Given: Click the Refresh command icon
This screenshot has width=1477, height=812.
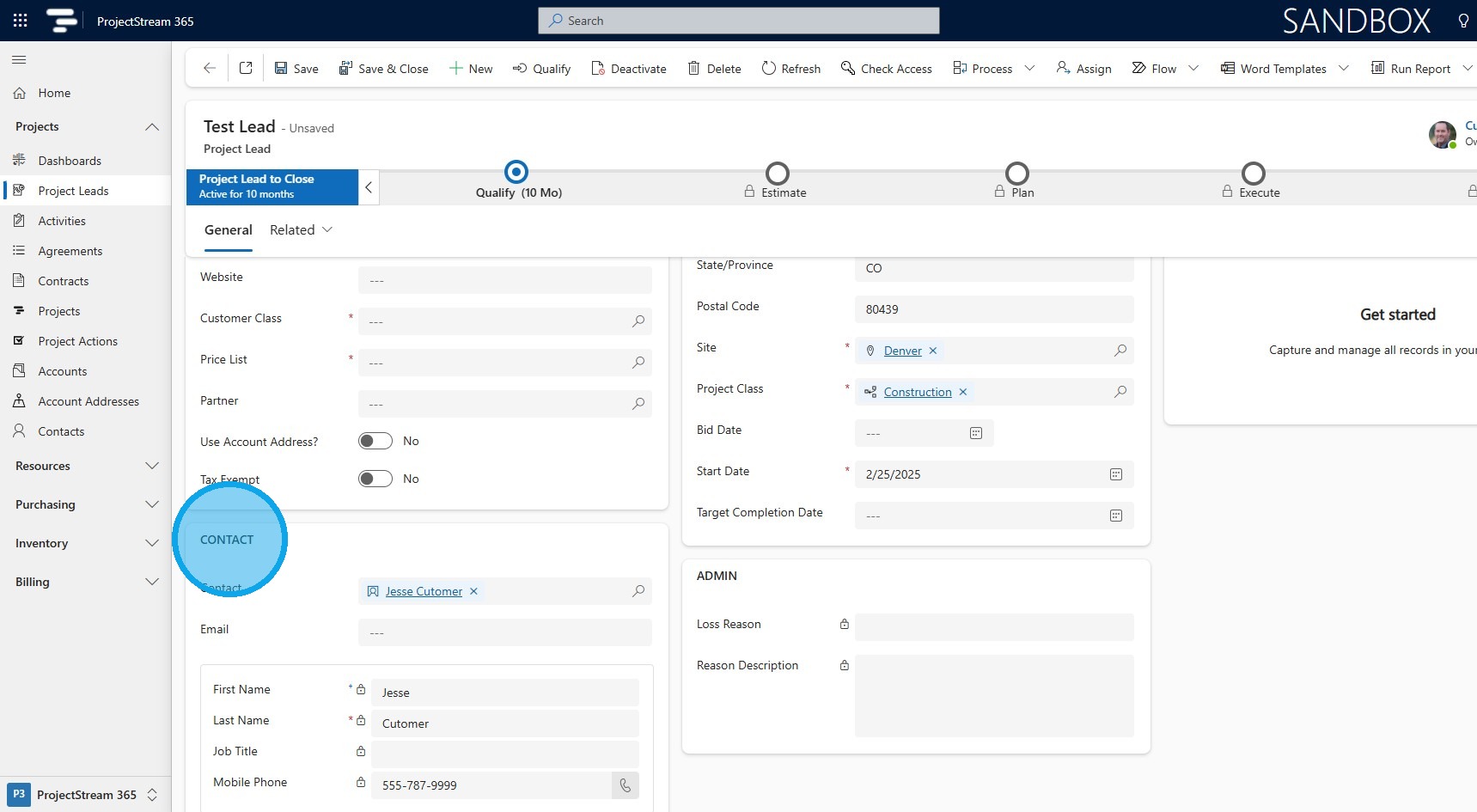Looking at the screenshot, I should [x=769, y=68].
